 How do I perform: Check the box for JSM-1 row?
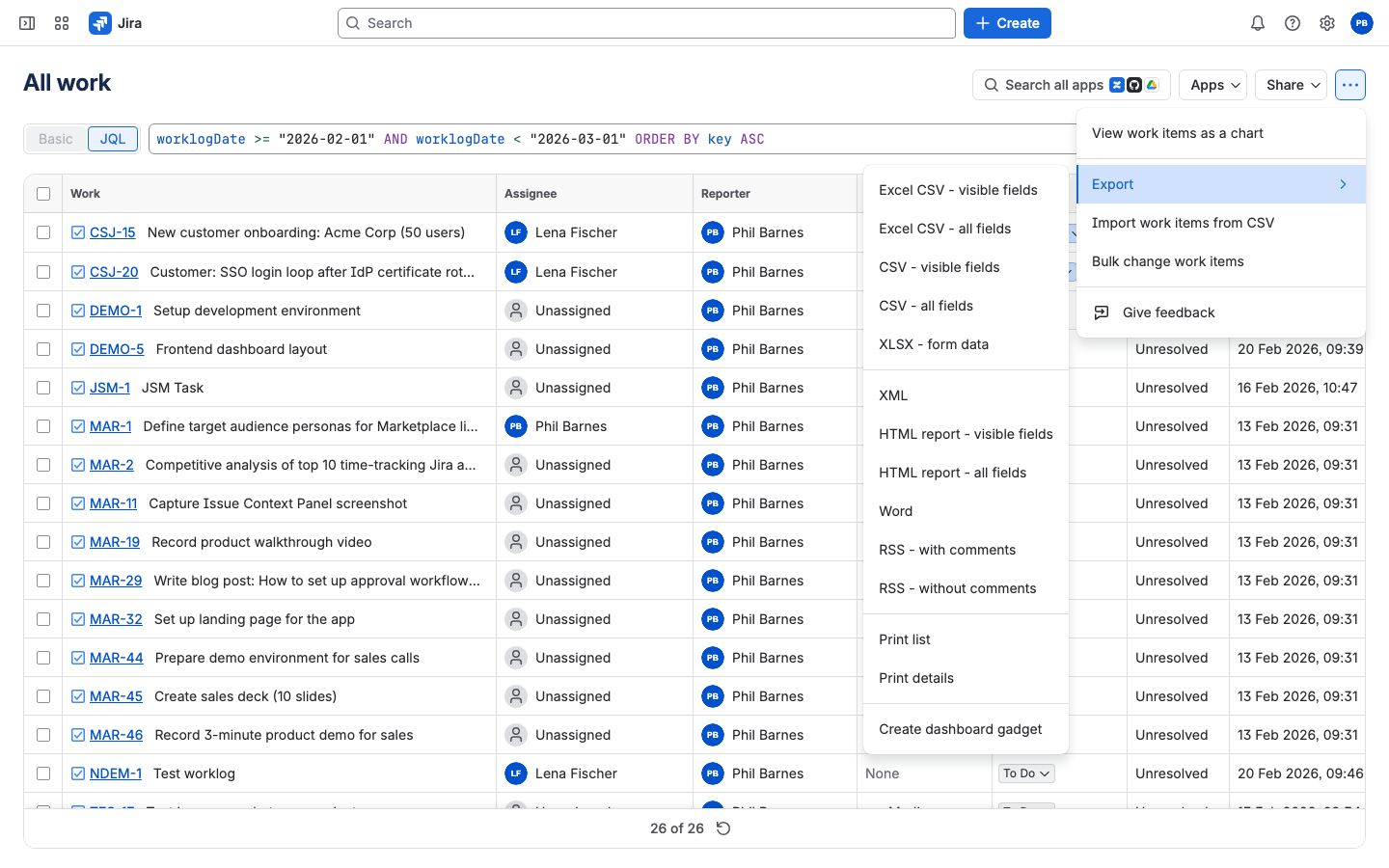click(43, 388)
